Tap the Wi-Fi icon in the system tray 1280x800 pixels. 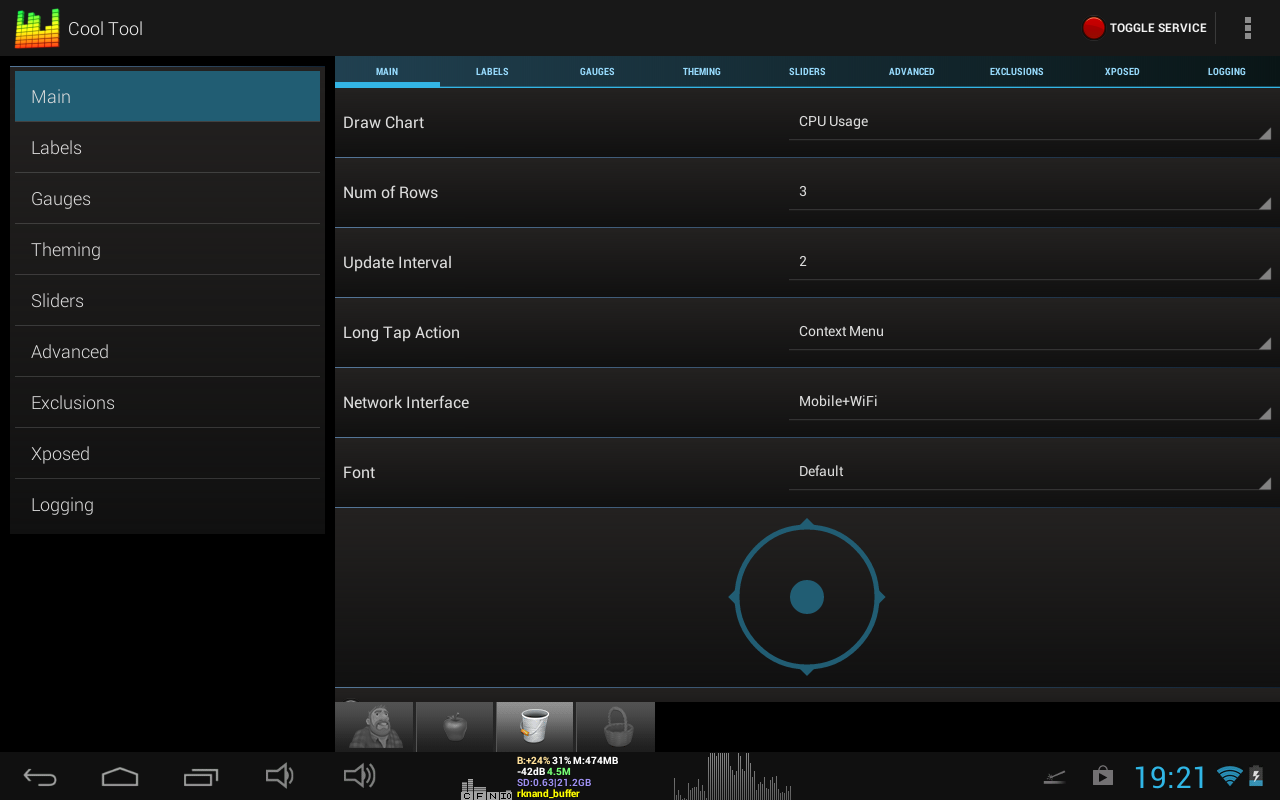1229,776
